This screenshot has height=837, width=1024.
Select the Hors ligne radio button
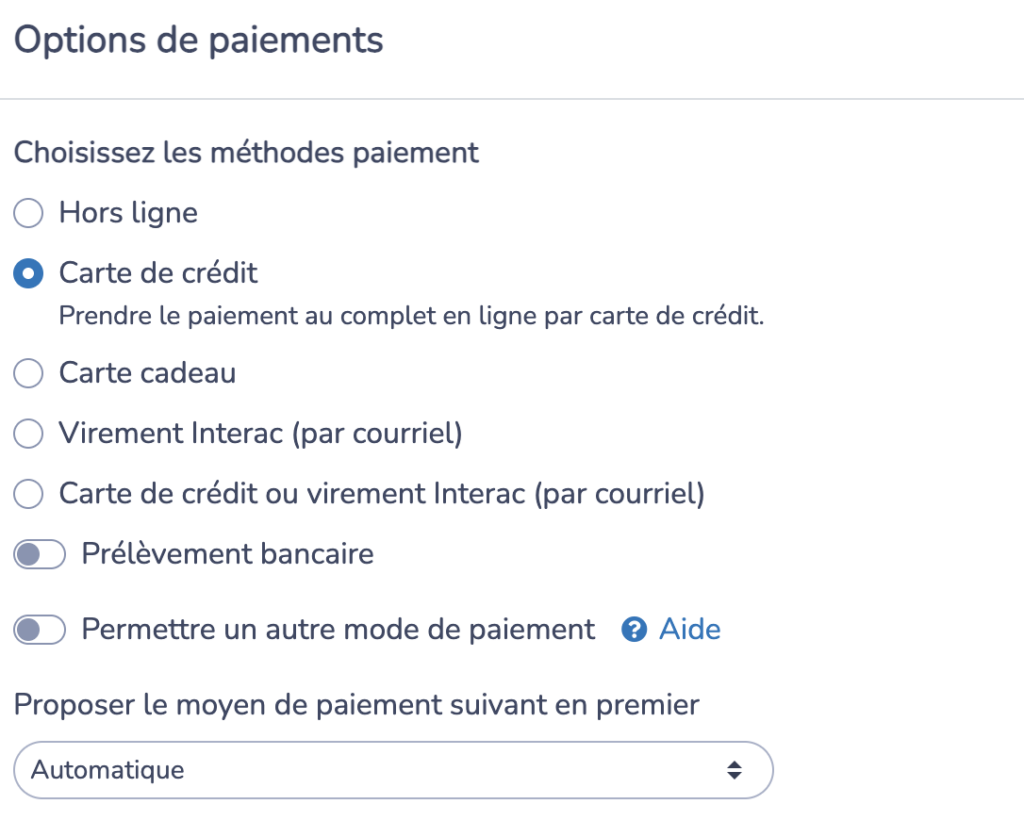(28, 213)
